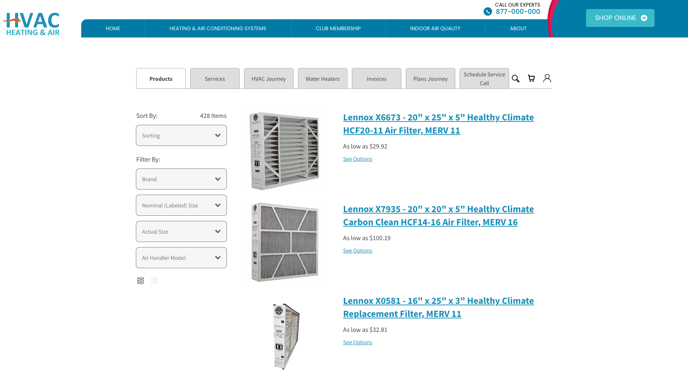Switch to list view layout icon

(x=140, y=280)
